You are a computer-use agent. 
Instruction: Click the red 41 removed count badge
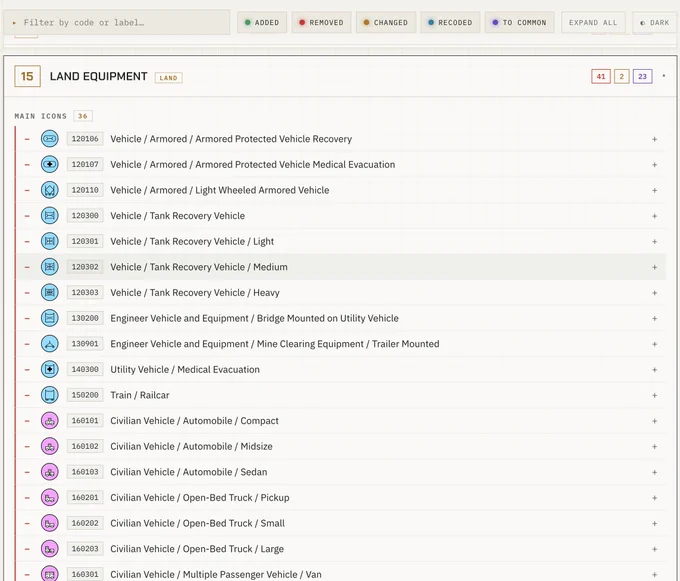point(601,76)
